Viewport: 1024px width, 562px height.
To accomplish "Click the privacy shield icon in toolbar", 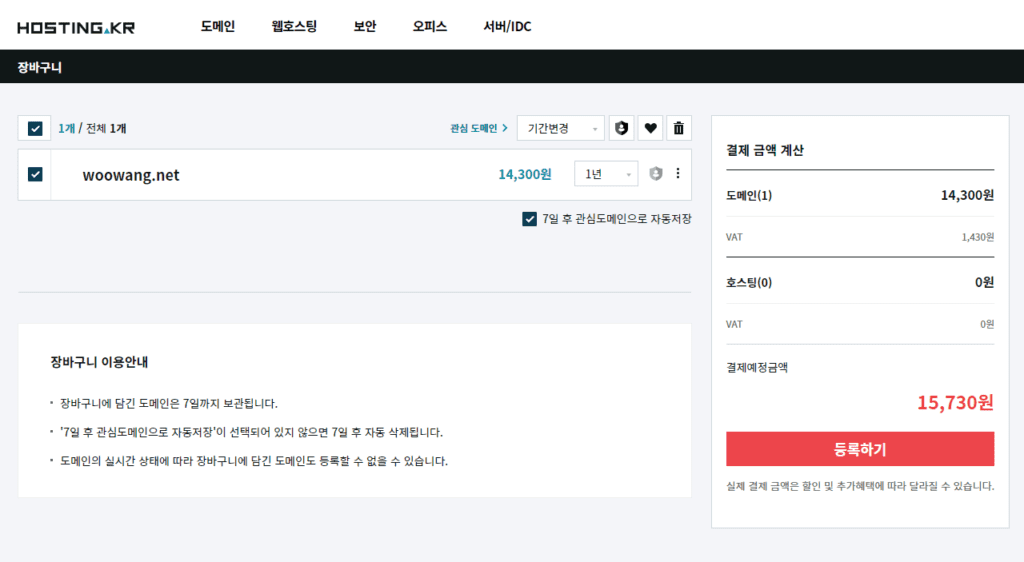I will point(622,128).
